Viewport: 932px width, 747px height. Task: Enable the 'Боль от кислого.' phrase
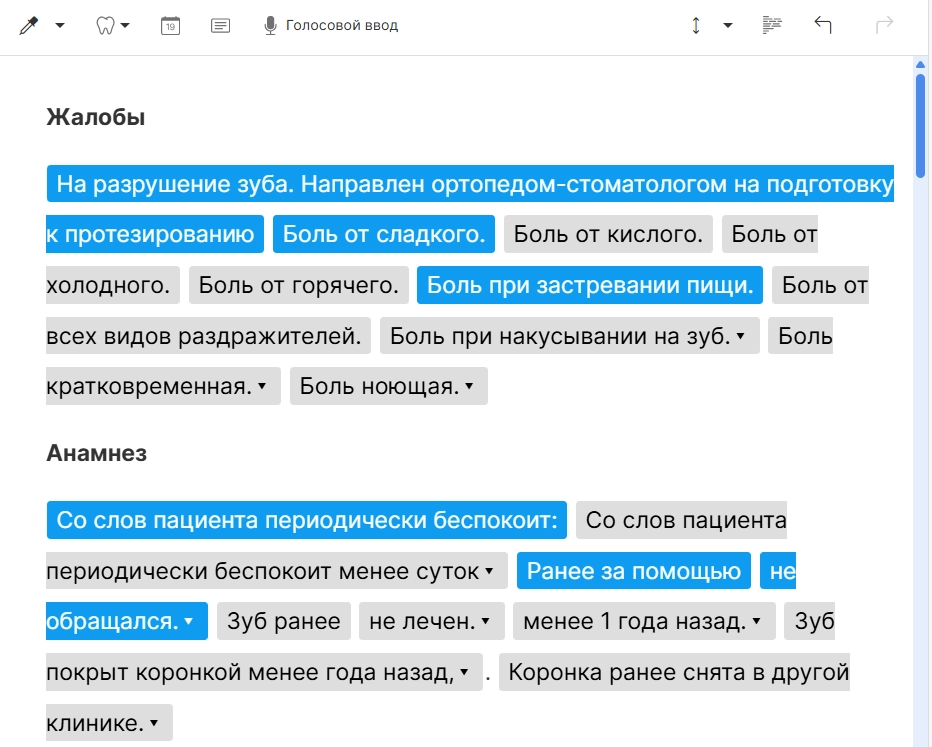[608, 235]
